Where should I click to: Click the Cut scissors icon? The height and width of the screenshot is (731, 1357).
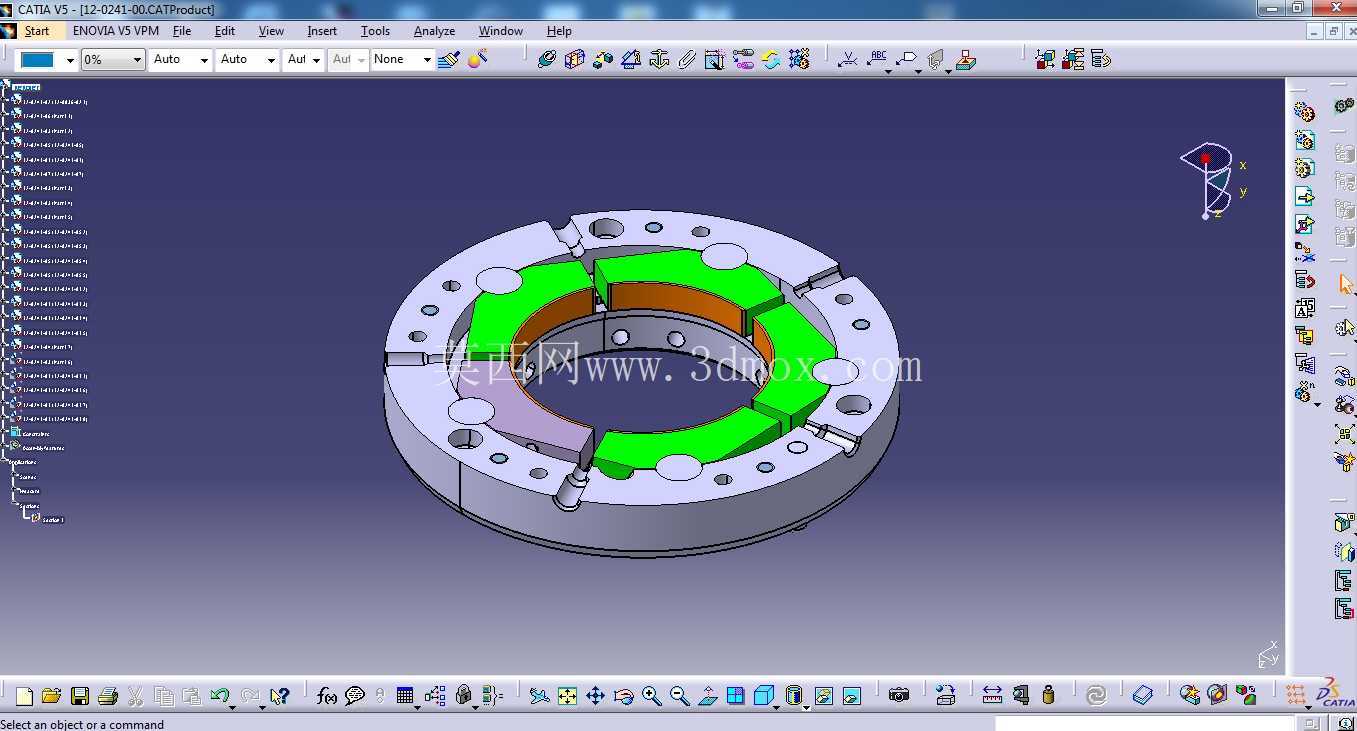tap(136, 696)
